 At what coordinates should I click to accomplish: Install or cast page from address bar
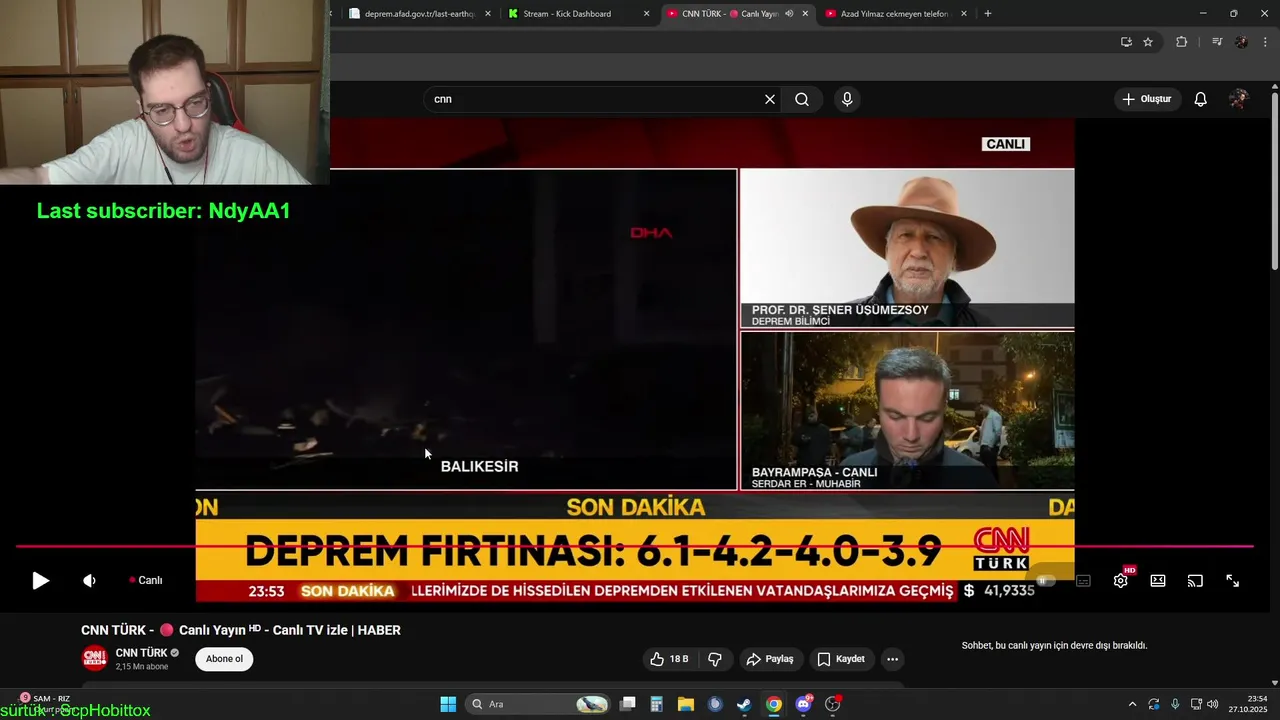coord(1126,42)
